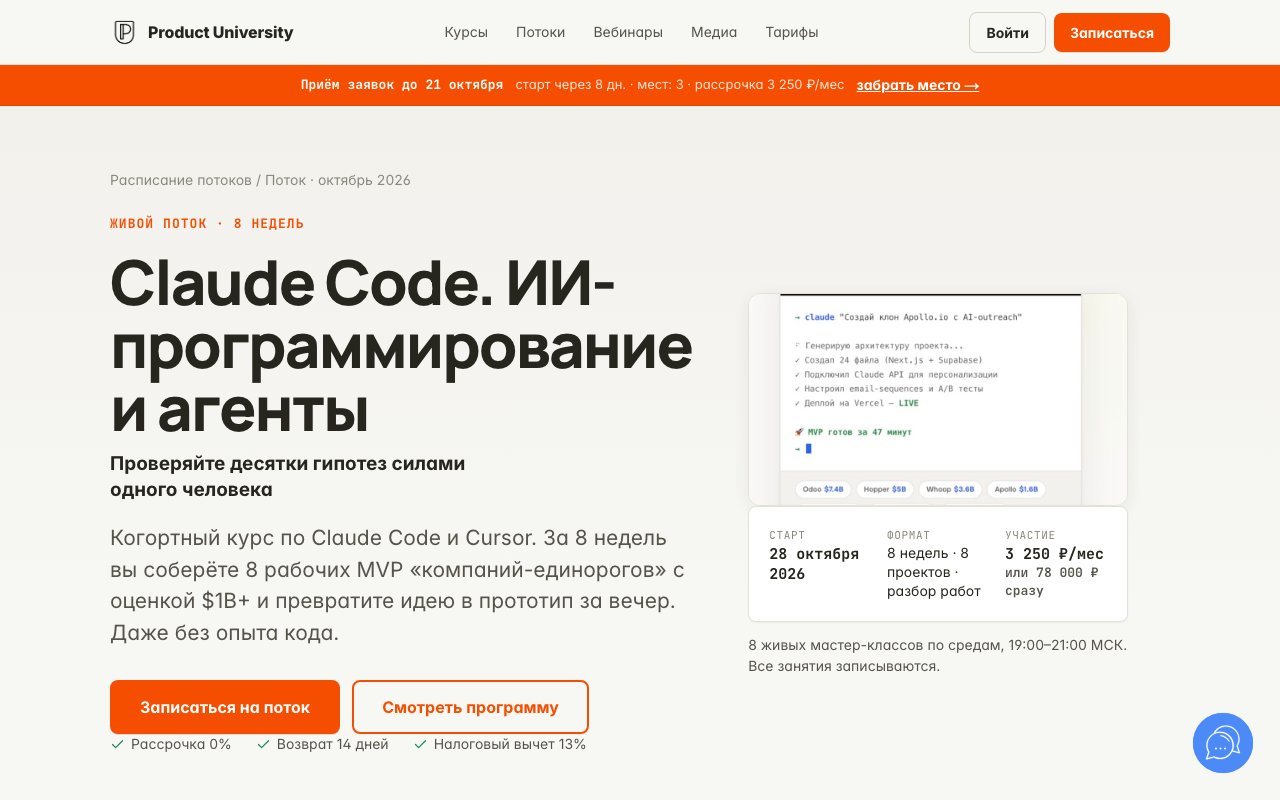Click the Apollo $1.6B chip

pos(1016,490)
